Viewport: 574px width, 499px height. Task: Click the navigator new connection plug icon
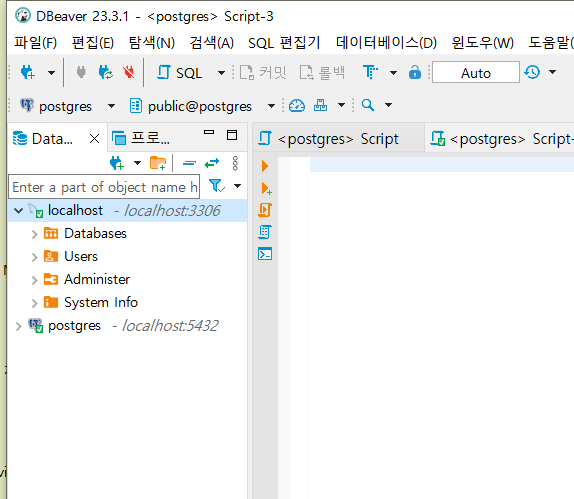tap(117, 163)
